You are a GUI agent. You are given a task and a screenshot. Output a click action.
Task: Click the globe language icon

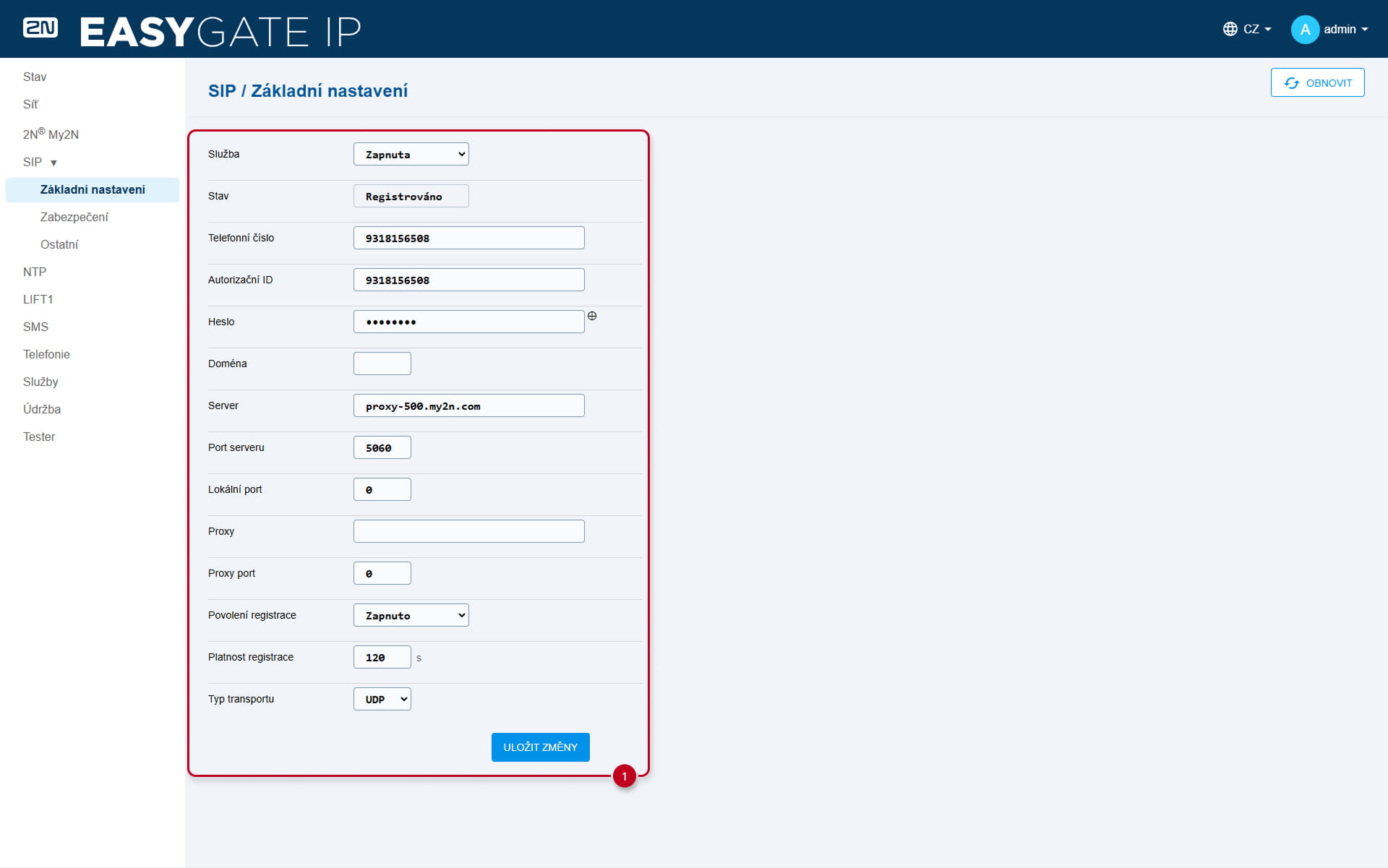click(1230, 29)
